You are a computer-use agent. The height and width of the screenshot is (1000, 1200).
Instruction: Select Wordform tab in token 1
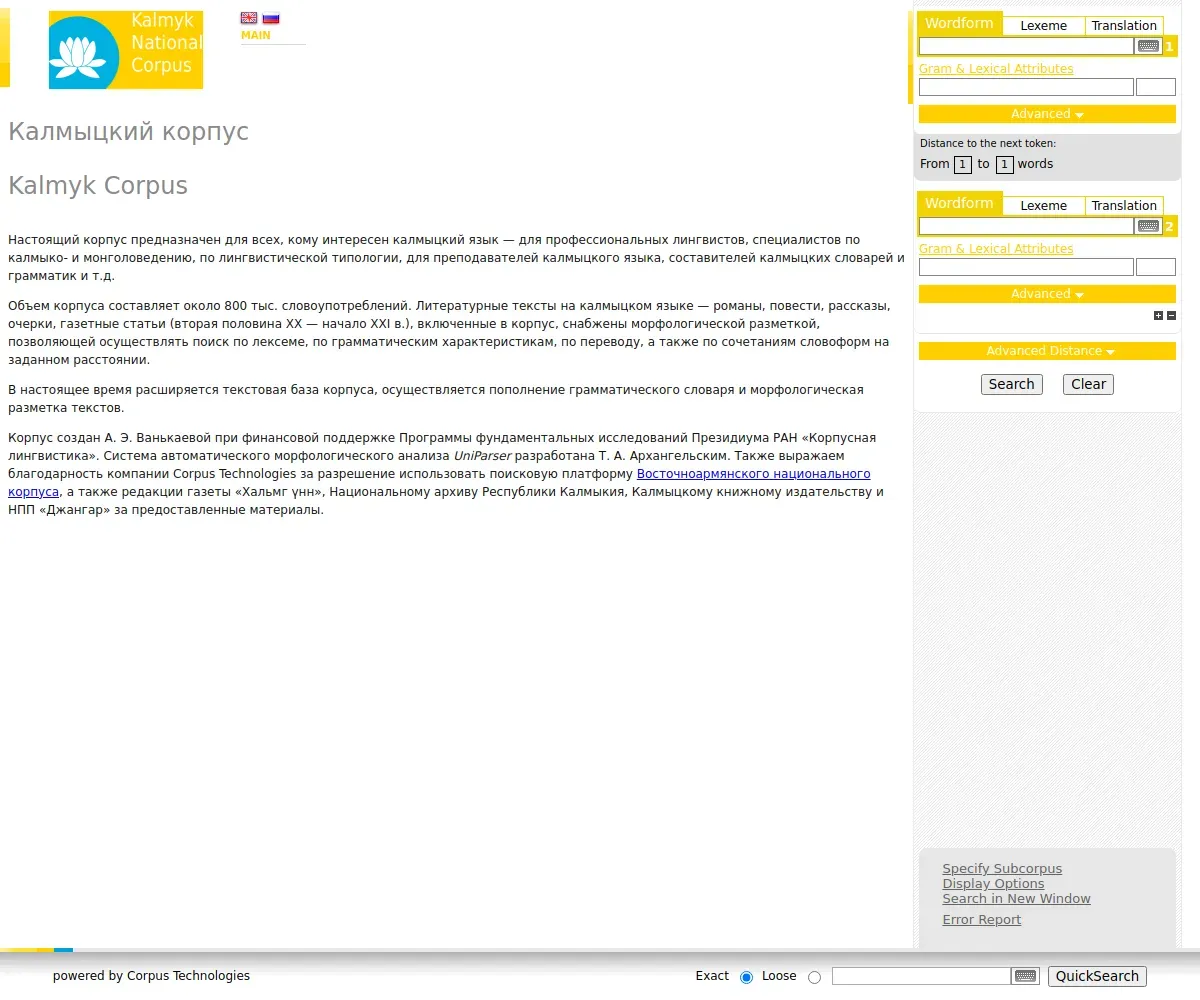tap(959, 24)
